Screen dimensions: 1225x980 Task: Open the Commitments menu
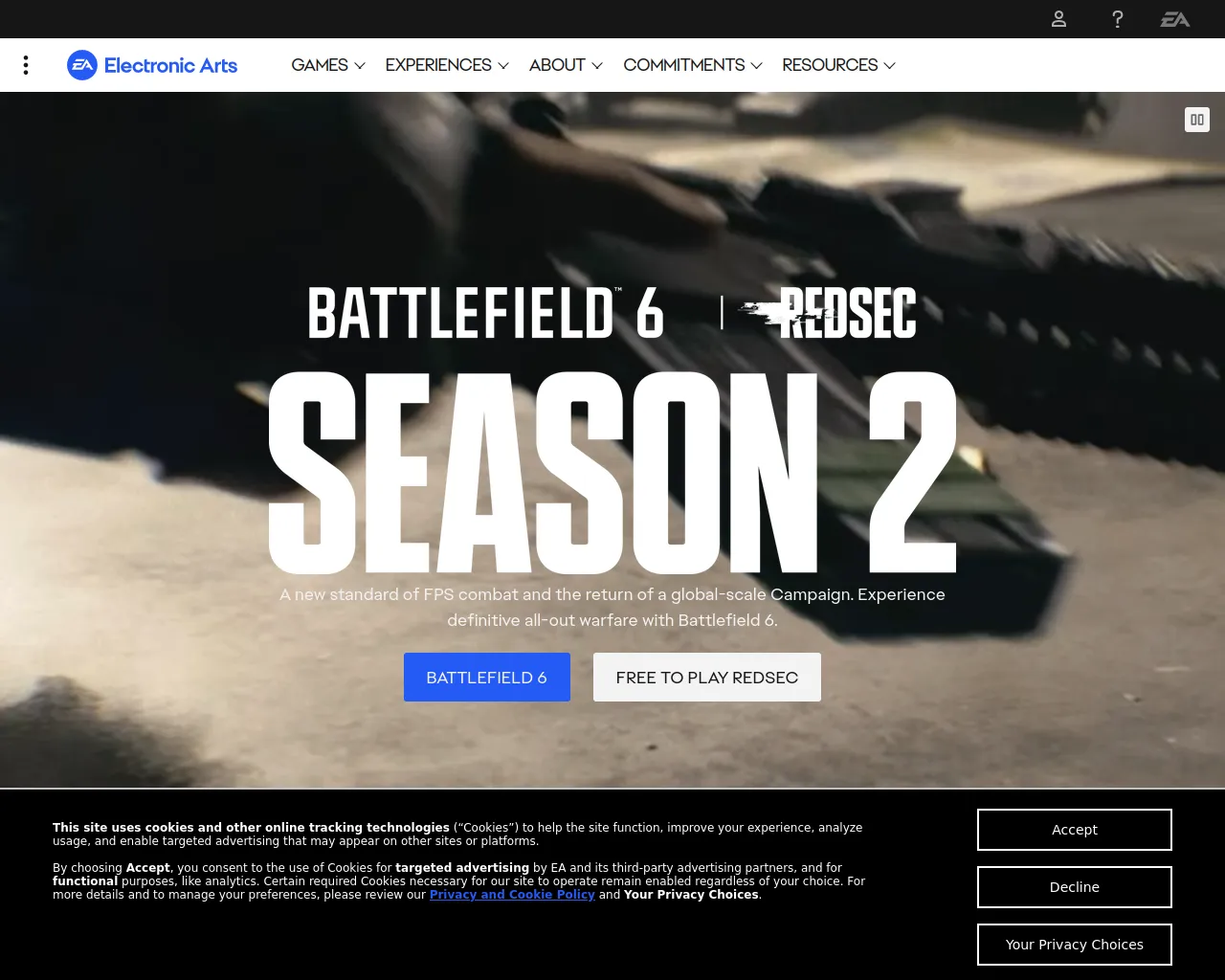click(x=693, y=65)
